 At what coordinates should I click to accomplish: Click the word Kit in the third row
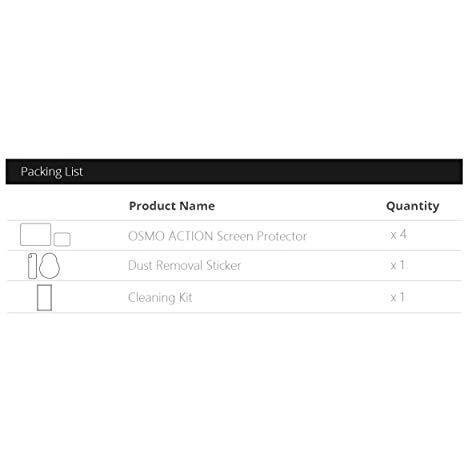pos(185,297)
